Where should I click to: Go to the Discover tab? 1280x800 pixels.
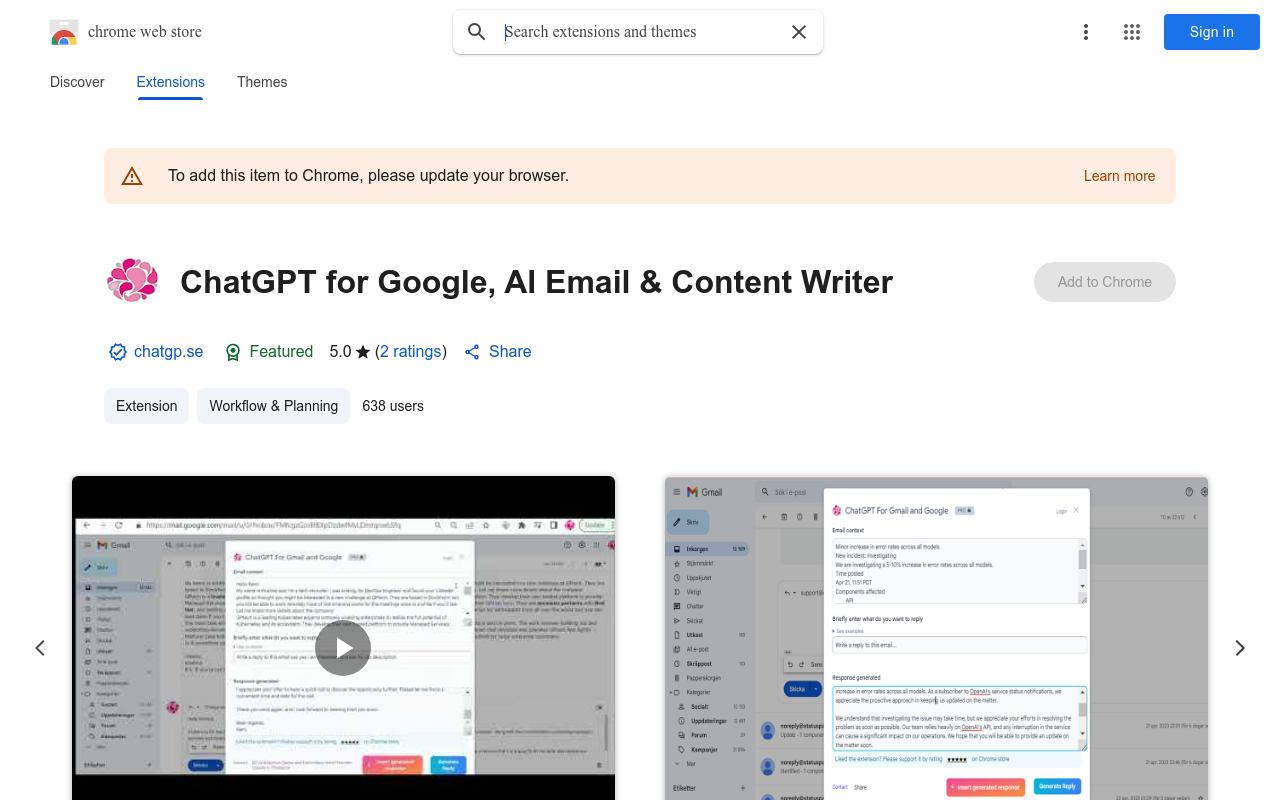tap(77, 82)
